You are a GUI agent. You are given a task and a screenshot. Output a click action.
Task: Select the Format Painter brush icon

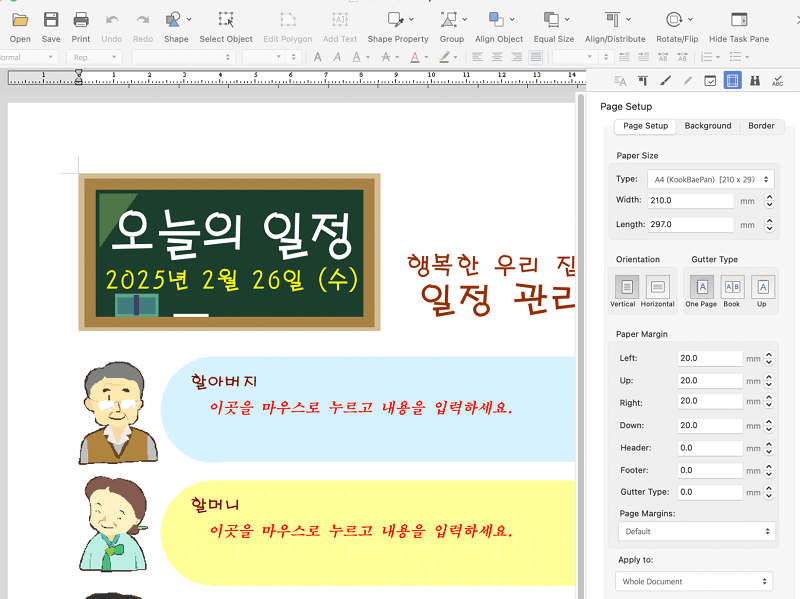tap(665, 80)
